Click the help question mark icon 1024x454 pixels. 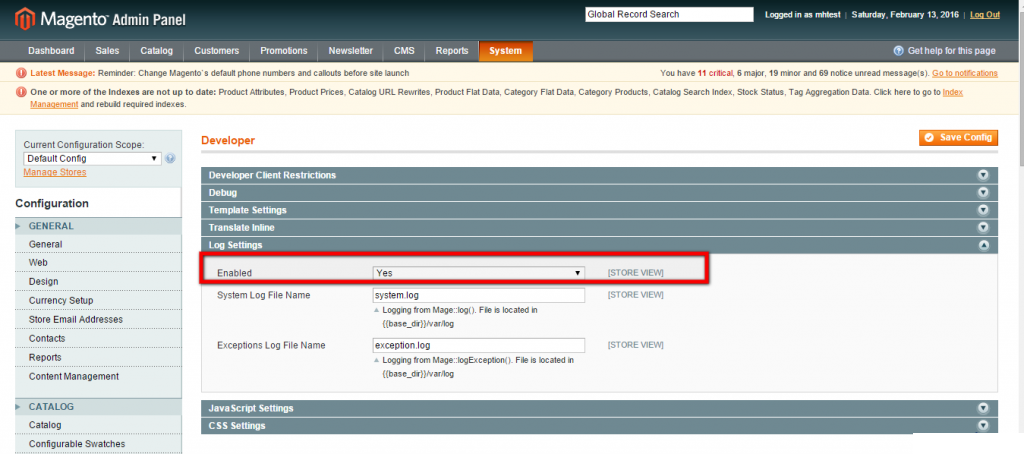click(899, 51)
